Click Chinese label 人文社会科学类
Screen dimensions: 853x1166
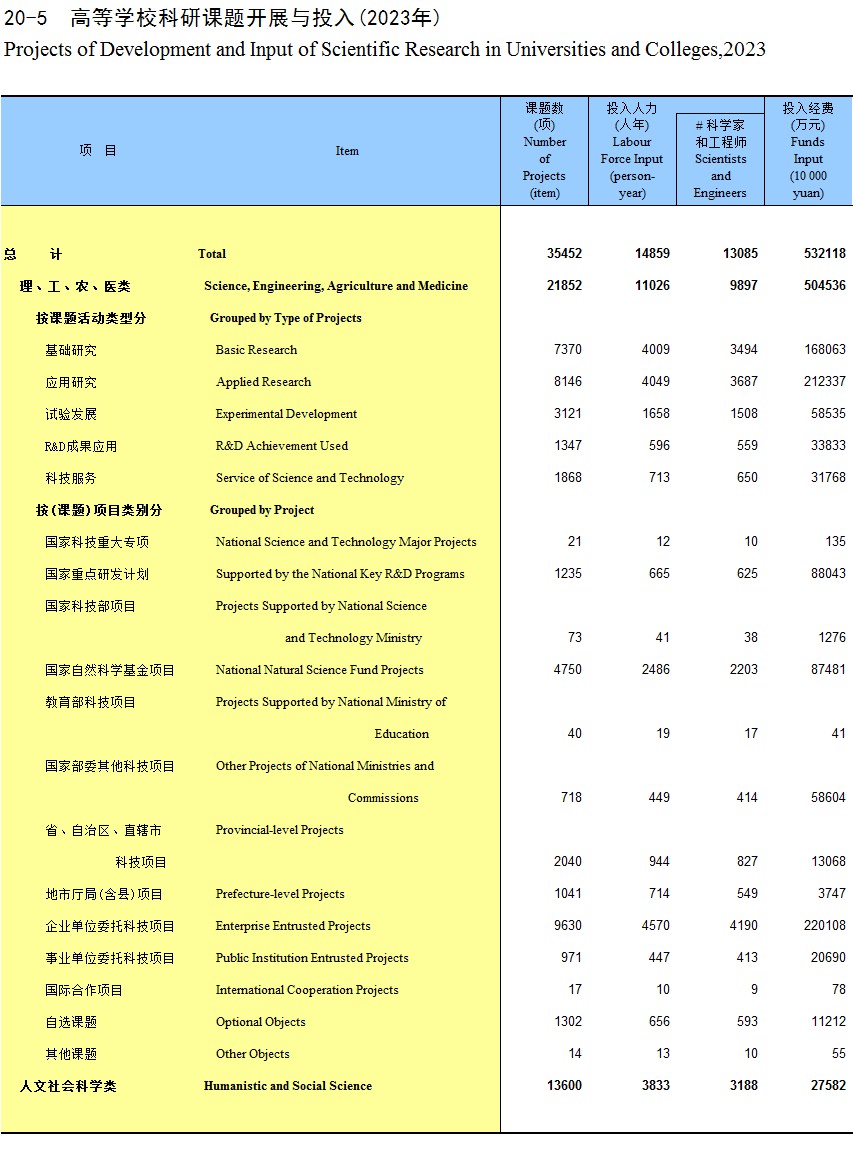coord(68,1086)
